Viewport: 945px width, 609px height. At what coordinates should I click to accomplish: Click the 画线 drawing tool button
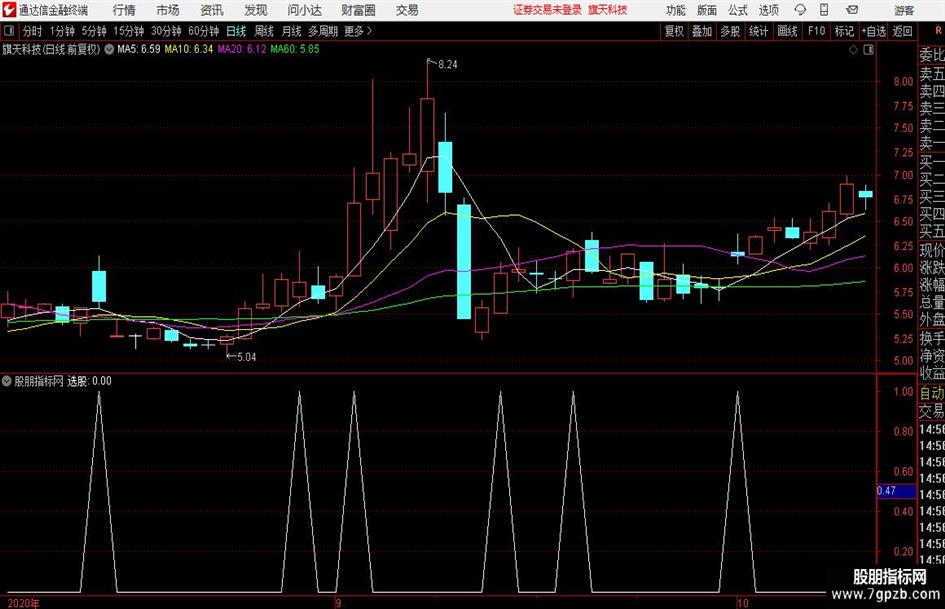coord(787,31)
